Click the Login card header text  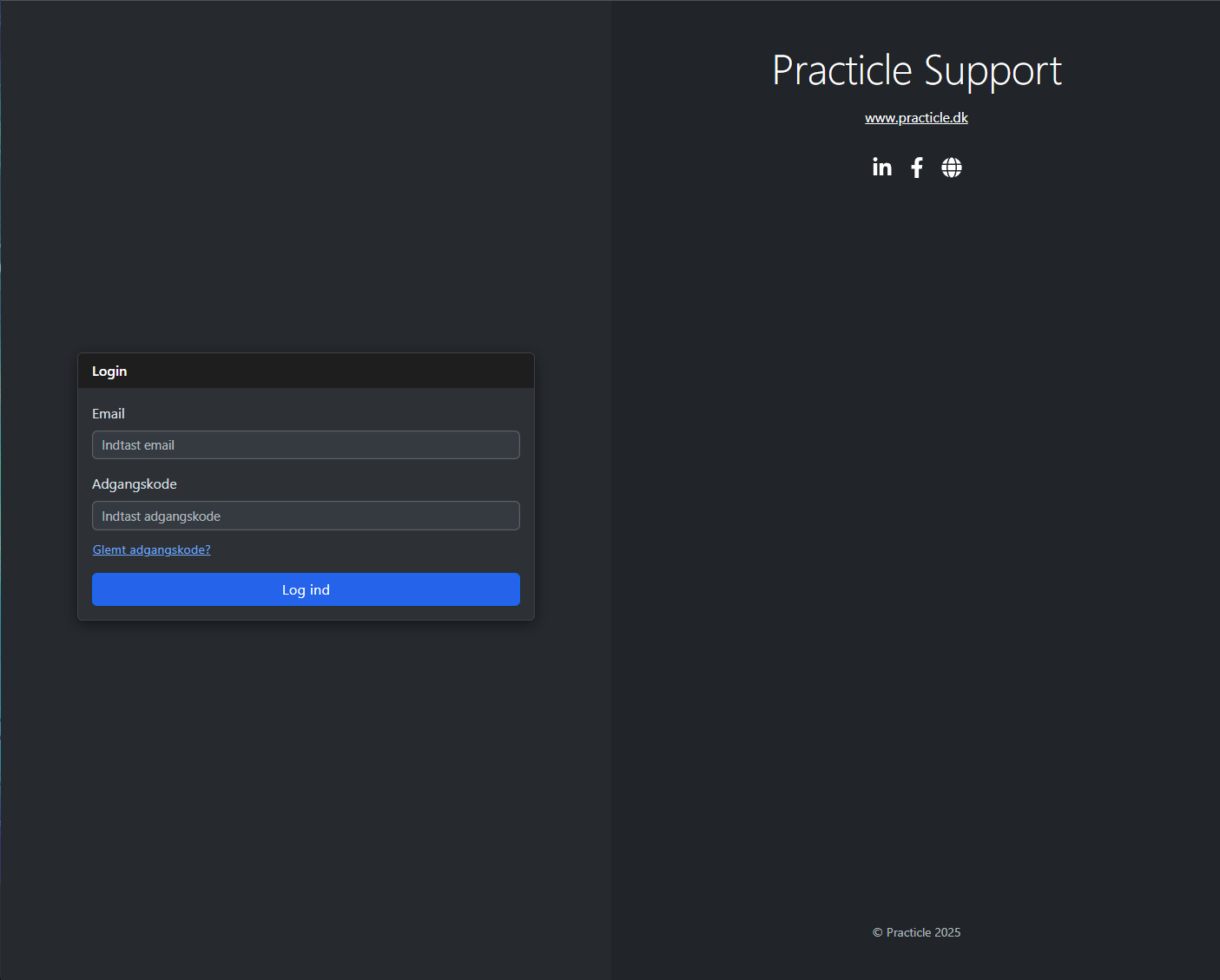pos(109,372)
